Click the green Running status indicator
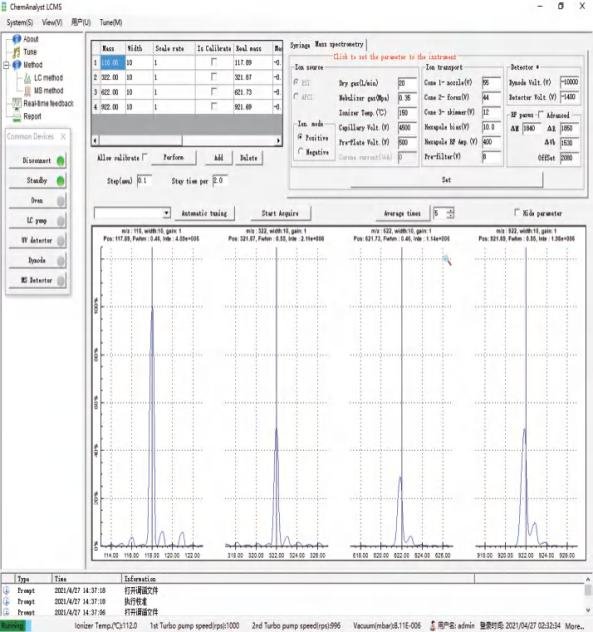 [14, 626]
